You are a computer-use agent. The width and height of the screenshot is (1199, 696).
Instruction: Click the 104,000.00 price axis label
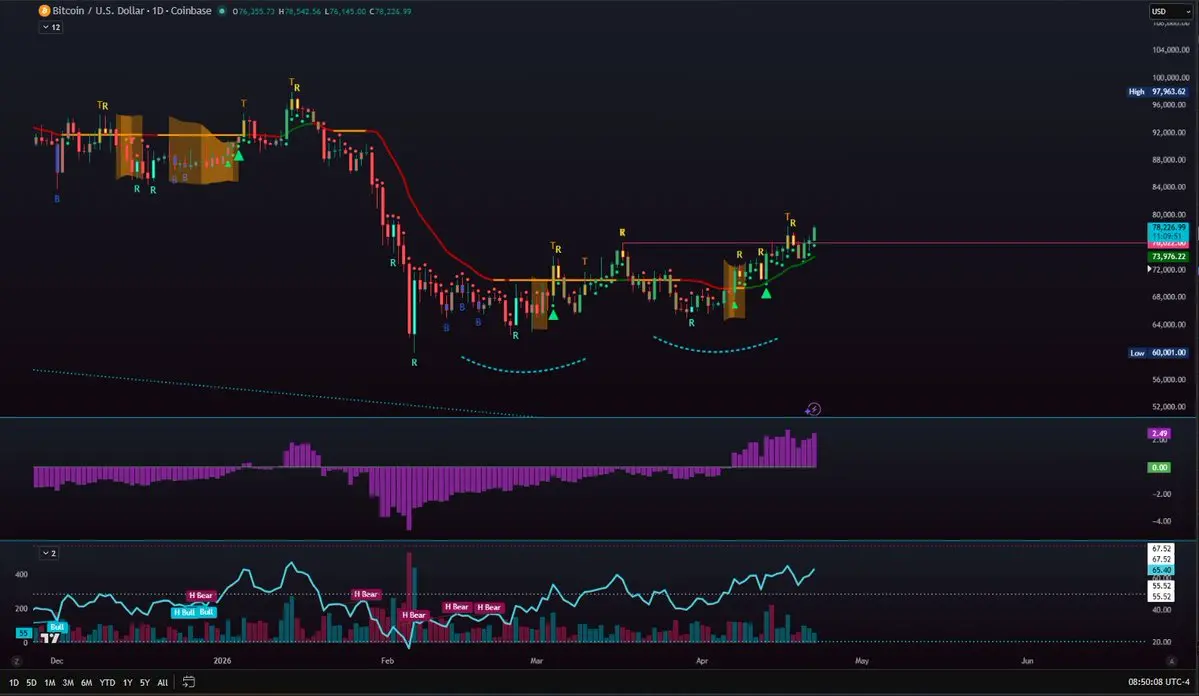(x=1170, y=50)
